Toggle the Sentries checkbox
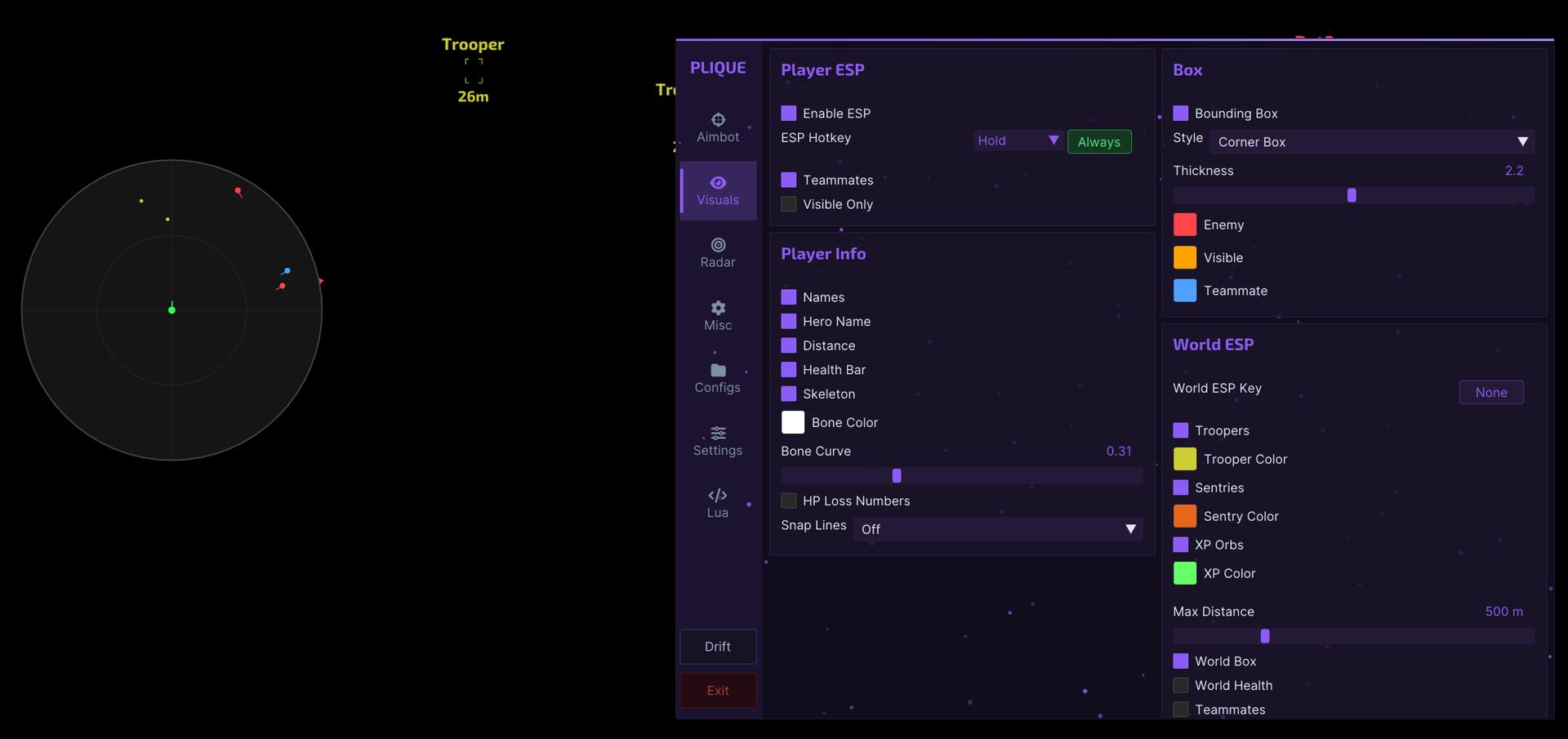The image size is (1568, 739). [x=1181, y=487]
